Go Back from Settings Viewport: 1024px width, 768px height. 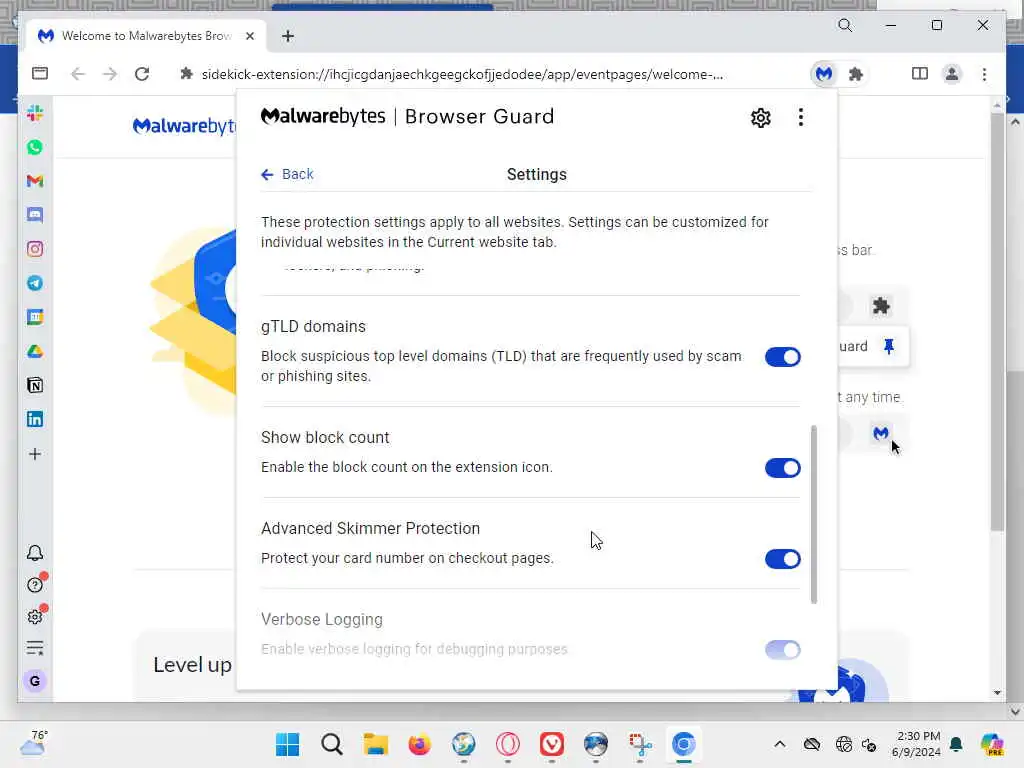287,174
